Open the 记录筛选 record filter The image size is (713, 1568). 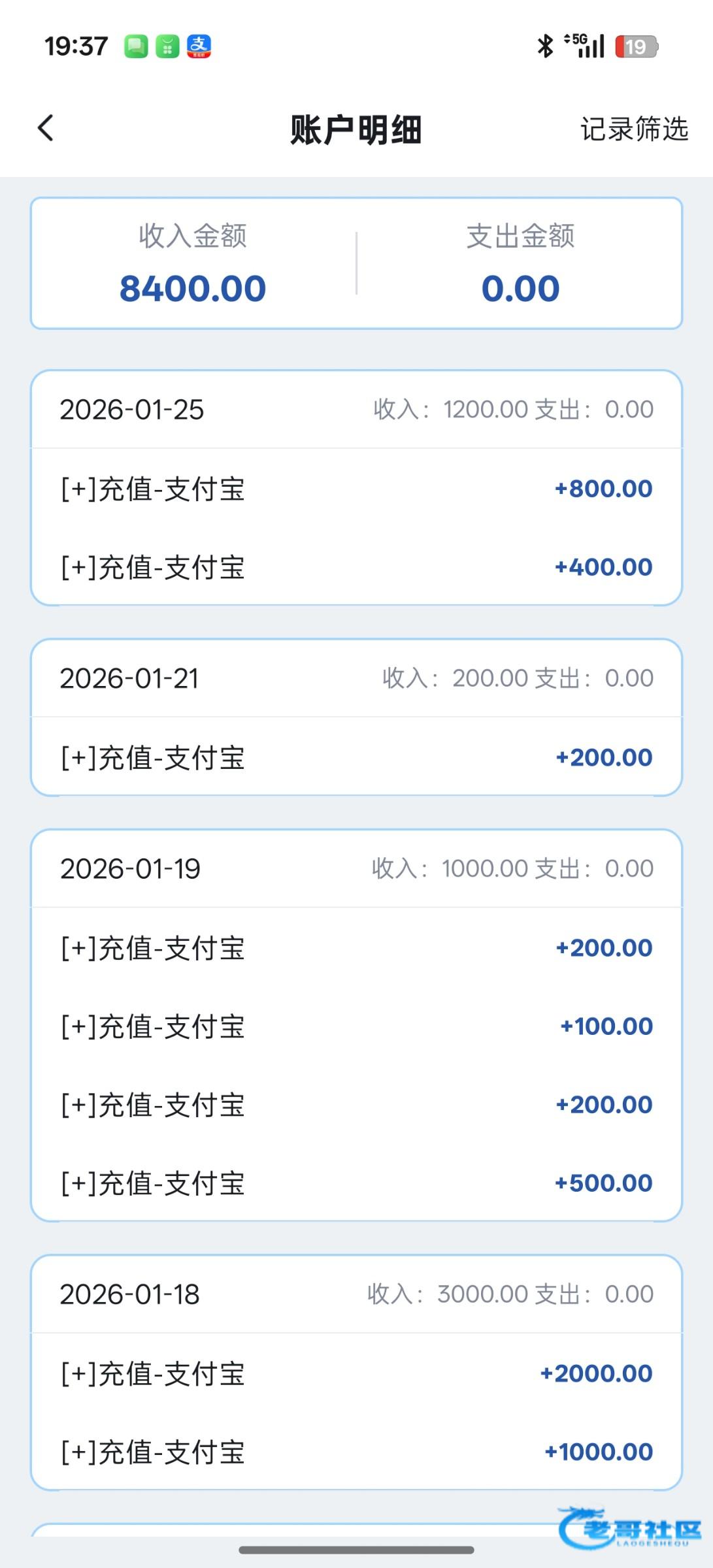point(634,129)
